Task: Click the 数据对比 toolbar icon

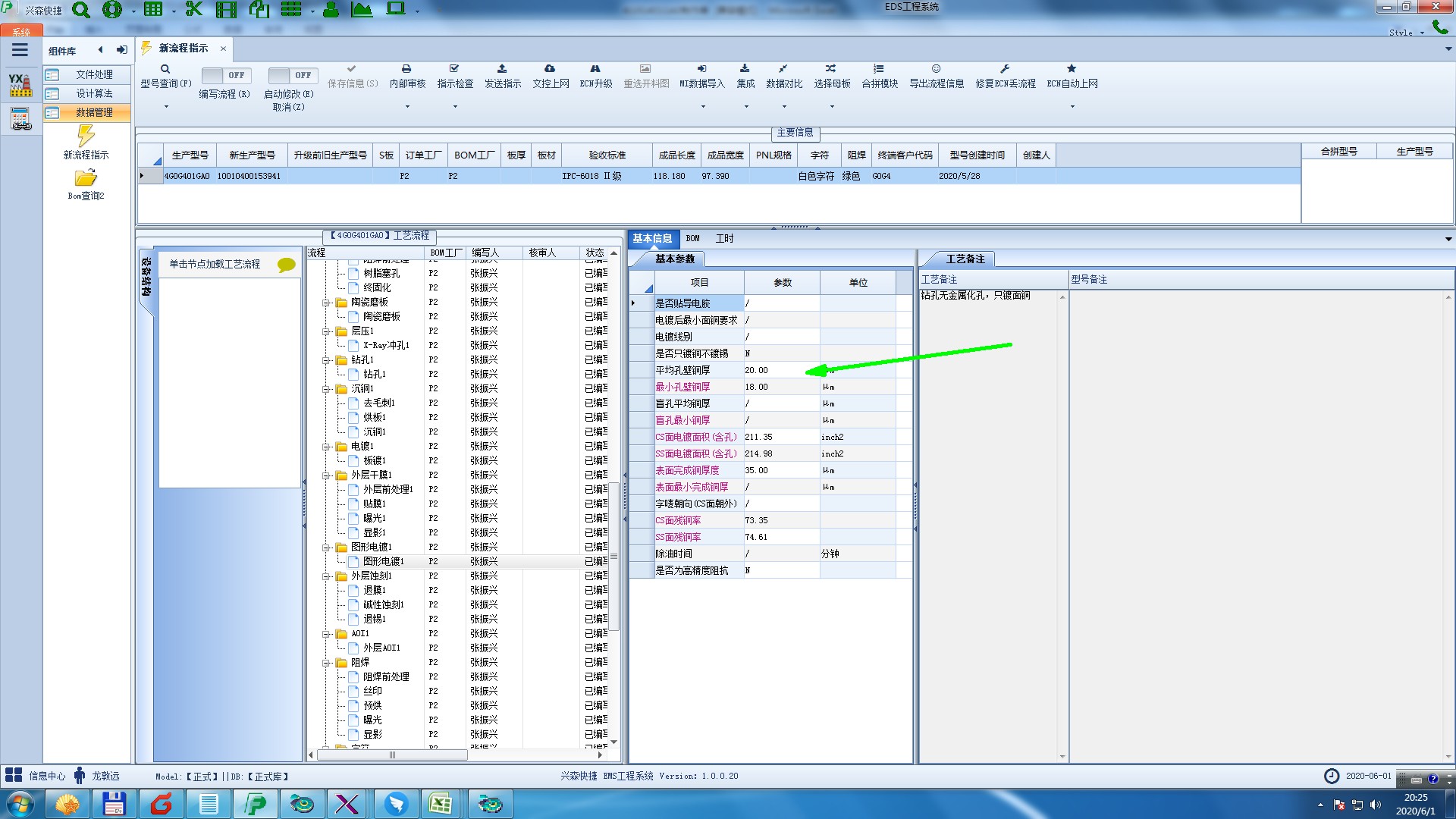Action: [x=783, y=69]
